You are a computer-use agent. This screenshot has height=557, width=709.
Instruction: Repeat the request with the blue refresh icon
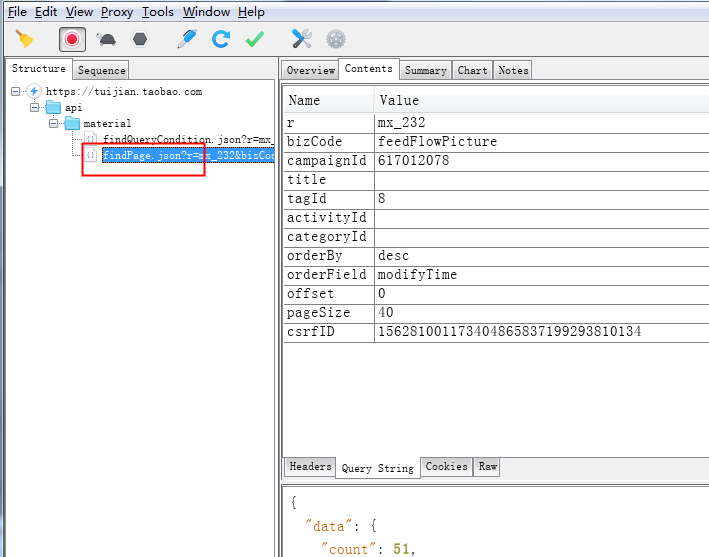pyautogui.click(x=221, y=39)
